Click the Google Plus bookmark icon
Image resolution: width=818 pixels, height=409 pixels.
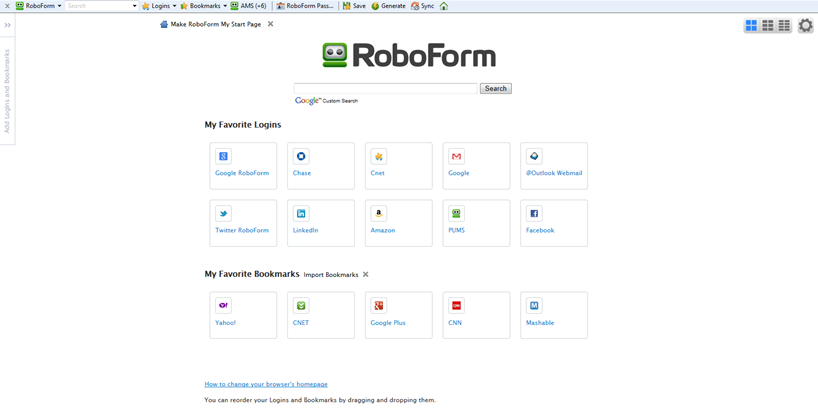point(379,306)
